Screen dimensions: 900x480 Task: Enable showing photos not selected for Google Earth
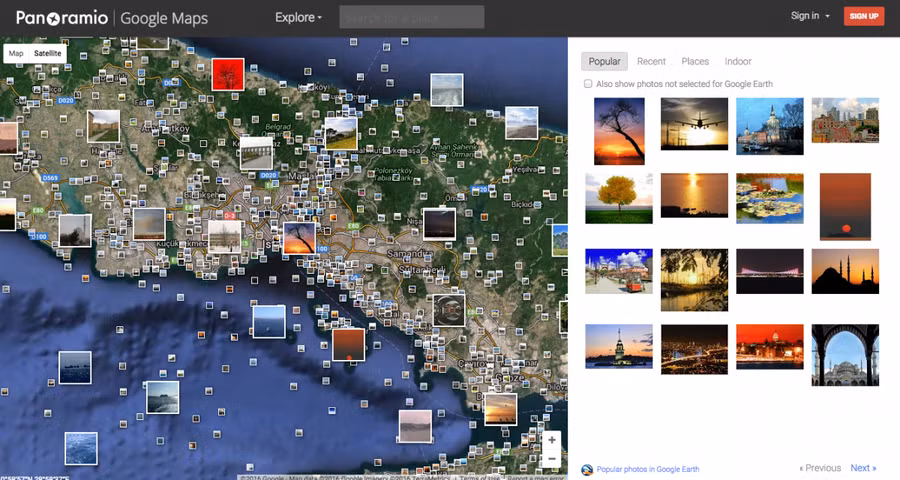(x=588, y=84)
